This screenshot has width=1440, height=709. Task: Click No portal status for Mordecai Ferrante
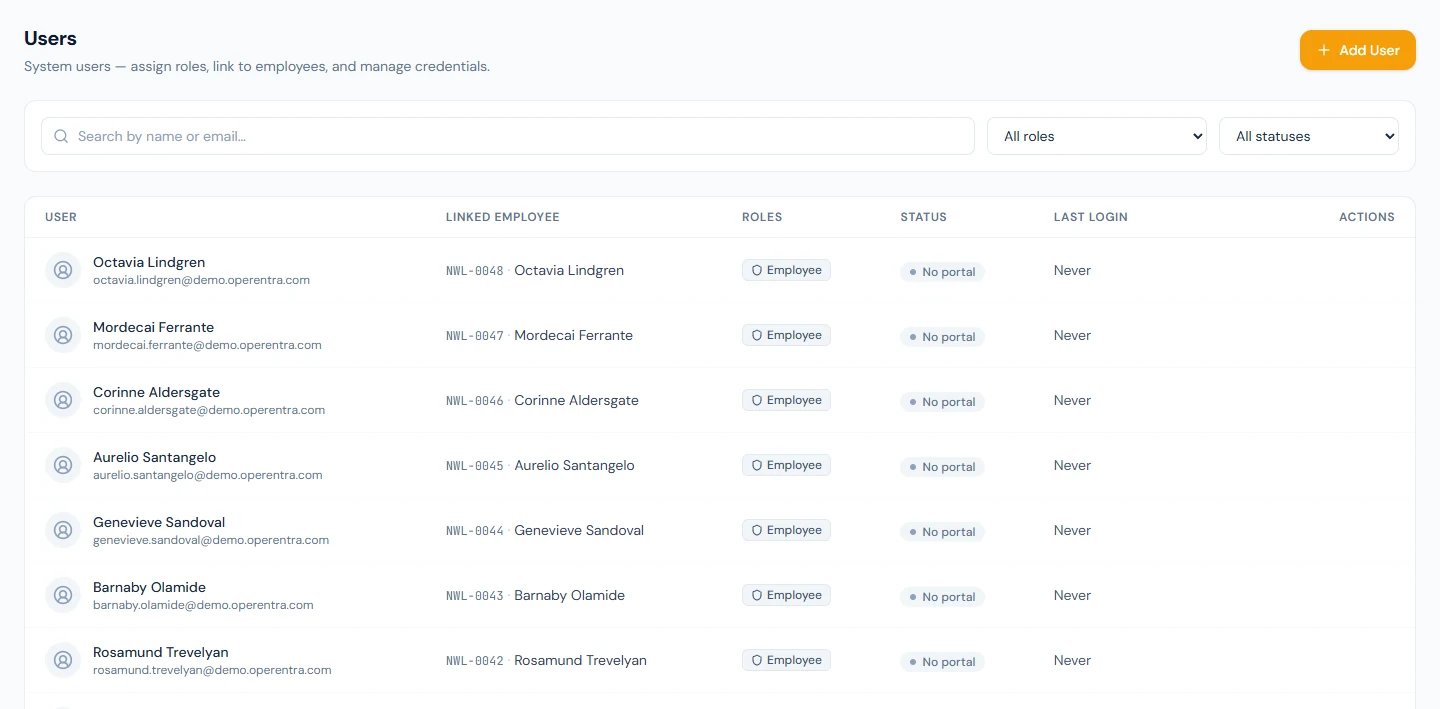pyautogui.click(x=942, y=337)
